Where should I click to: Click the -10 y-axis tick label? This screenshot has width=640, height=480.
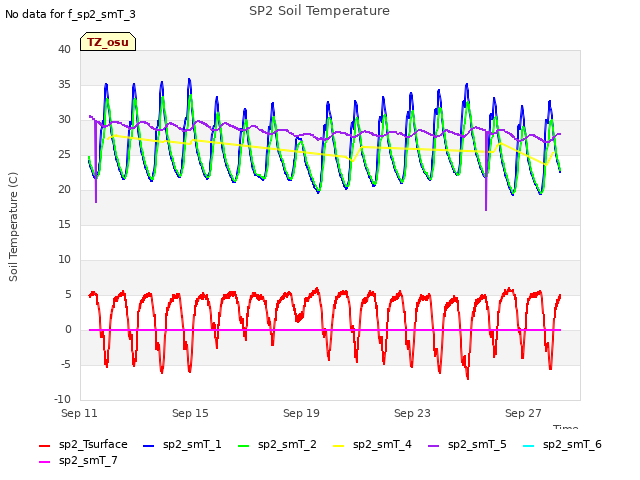point(62,400)
